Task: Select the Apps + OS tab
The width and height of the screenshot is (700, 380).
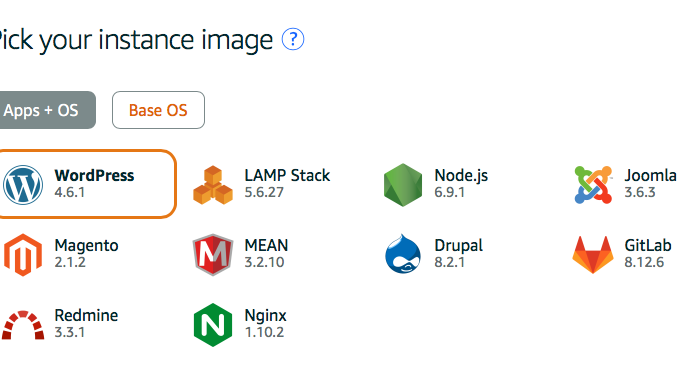Action: click(x=44, y=110)
